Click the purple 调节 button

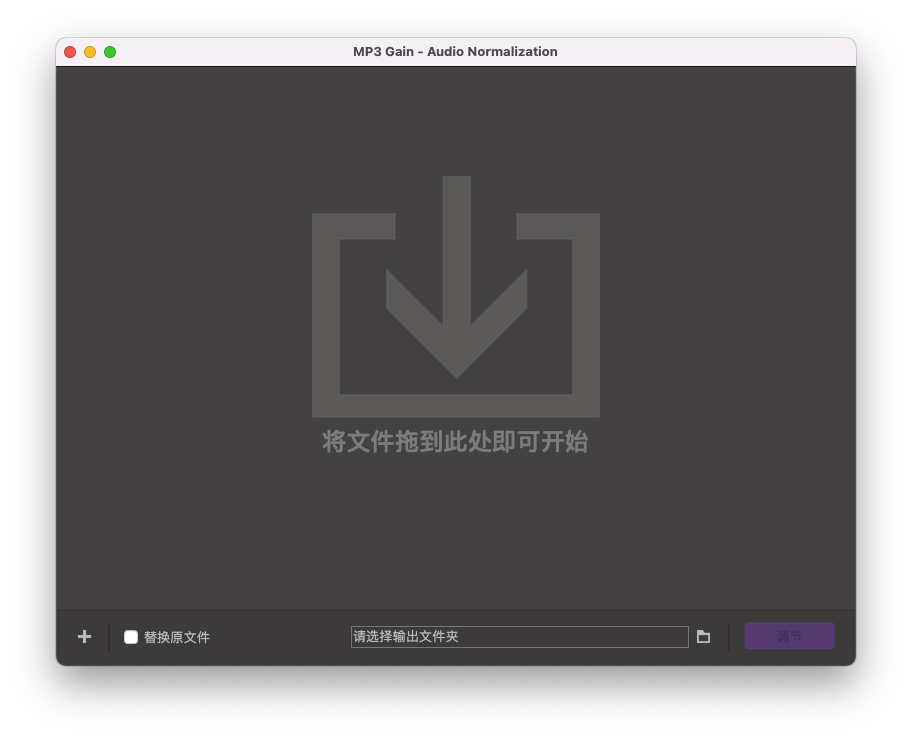click(789, 636)
